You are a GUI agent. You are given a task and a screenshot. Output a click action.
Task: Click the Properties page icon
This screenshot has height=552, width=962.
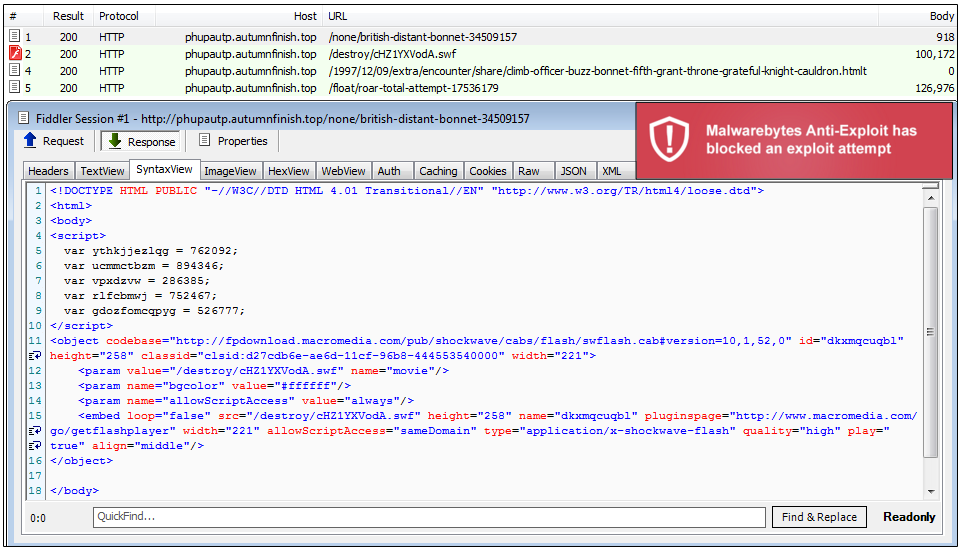click(x=205, y=141)
